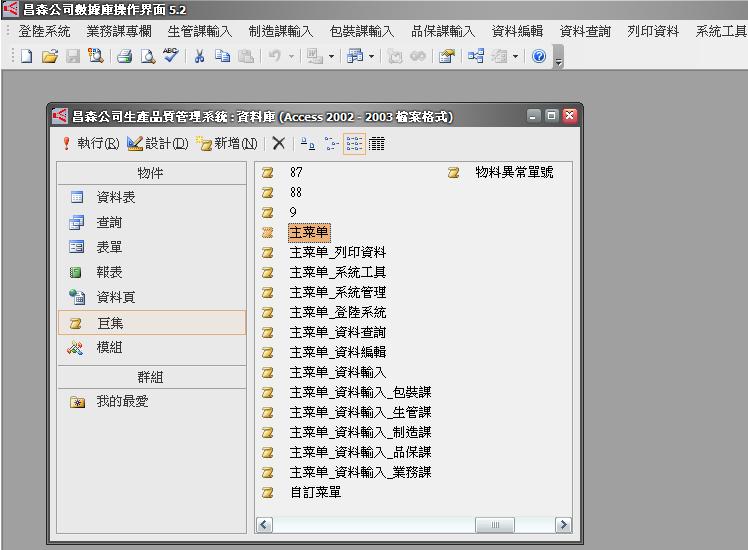
Task: Select 主菜单_資料編輯 macro
Action: pyautogui.click(x=338, y=353)
